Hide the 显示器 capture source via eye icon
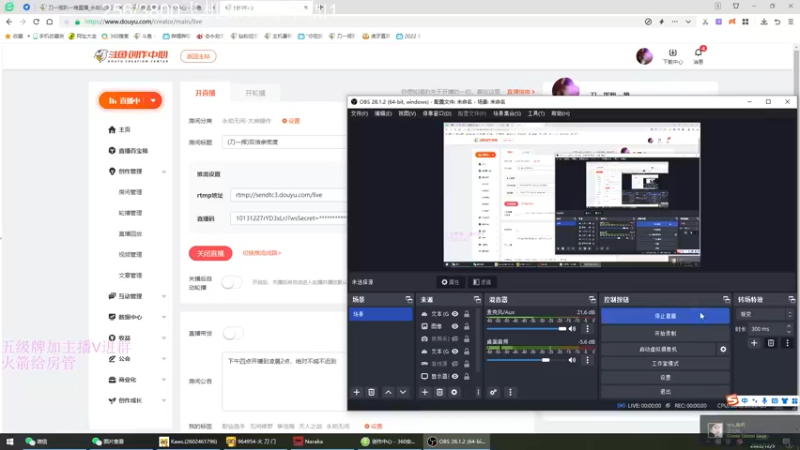 coord(455,377)
